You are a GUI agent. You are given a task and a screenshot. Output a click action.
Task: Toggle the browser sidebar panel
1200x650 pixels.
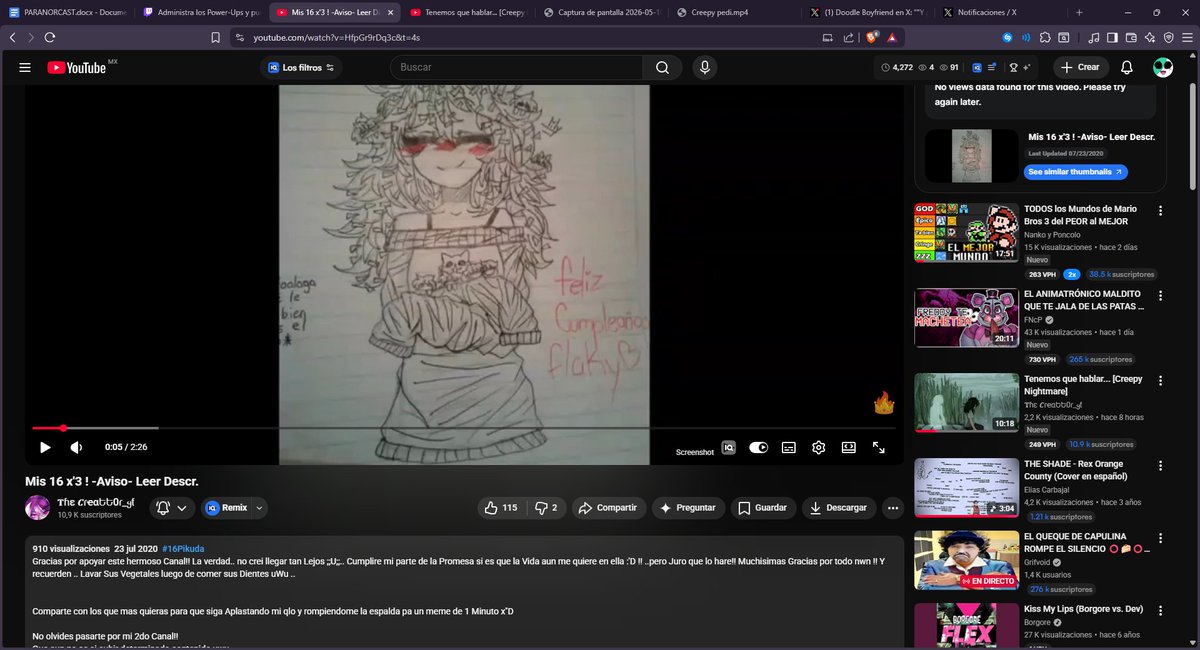1113,37
